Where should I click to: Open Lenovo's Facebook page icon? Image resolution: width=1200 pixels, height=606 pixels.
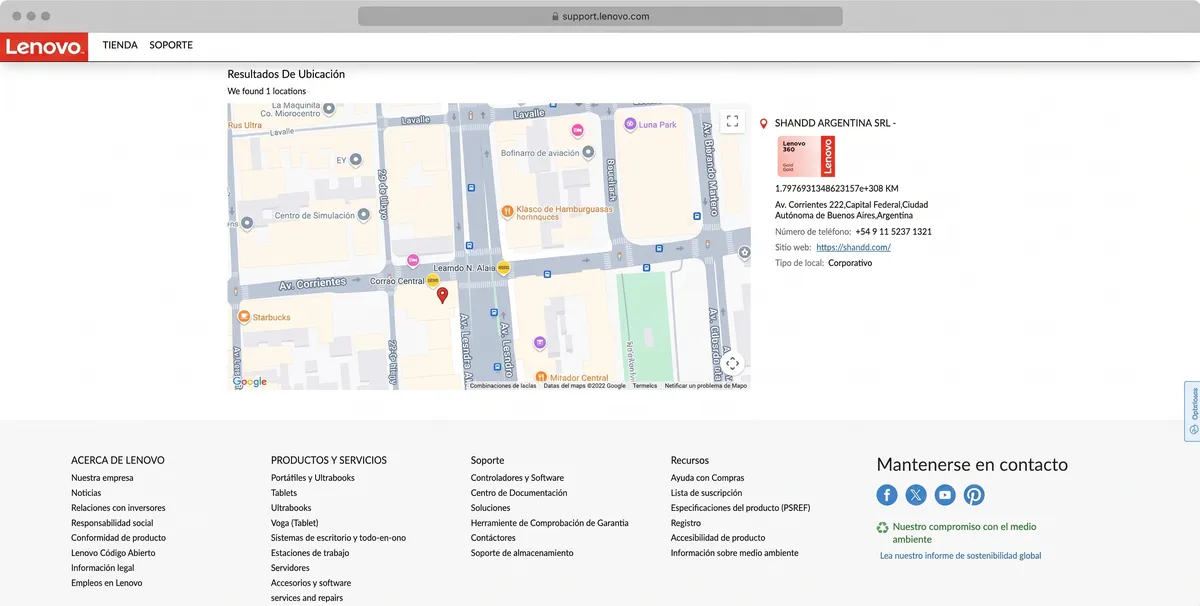887,494
